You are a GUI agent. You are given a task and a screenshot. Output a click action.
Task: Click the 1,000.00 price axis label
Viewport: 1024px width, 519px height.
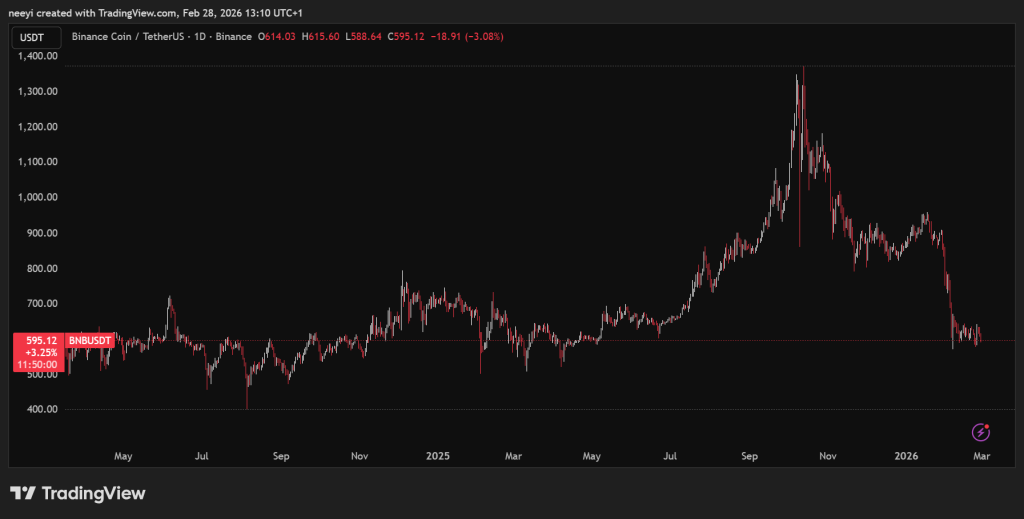[x=39, y=197]
